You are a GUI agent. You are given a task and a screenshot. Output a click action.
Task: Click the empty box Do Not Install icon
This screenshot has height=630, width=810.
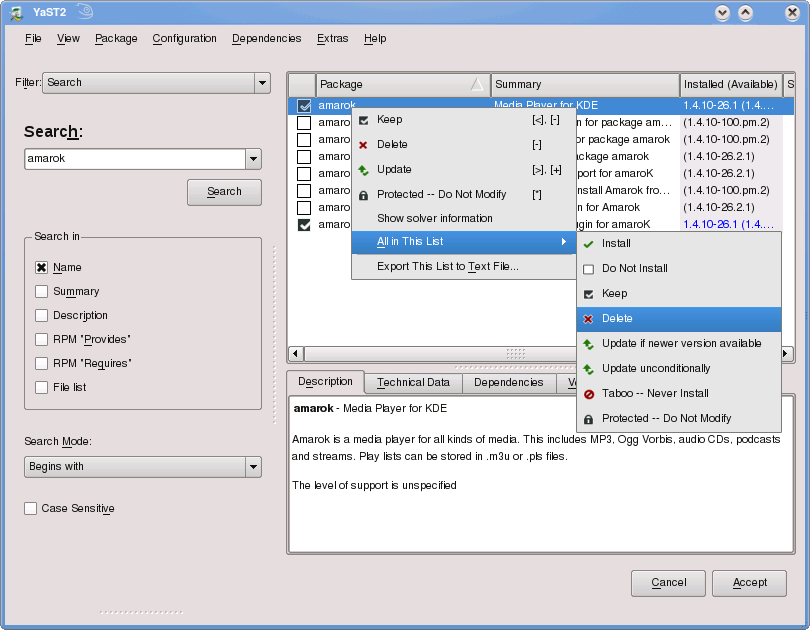click(x=588, y=269)
